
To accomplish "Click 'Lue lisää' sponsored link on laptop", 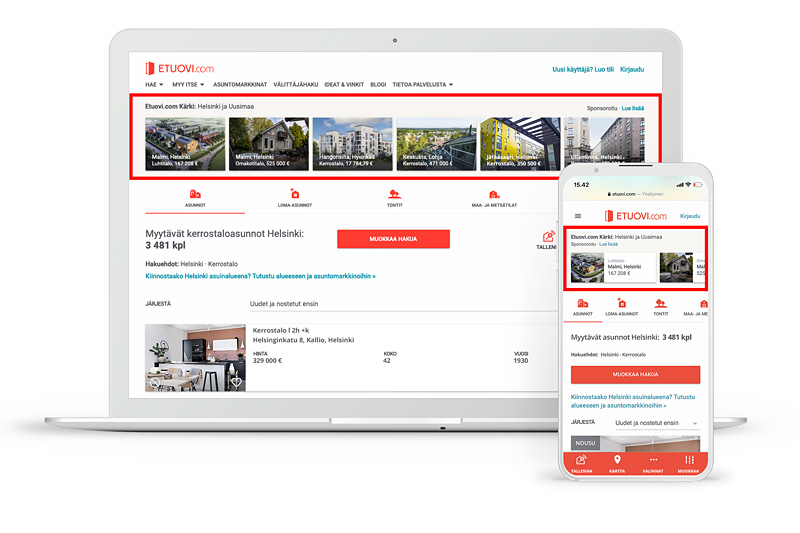I will click(633, 108).
